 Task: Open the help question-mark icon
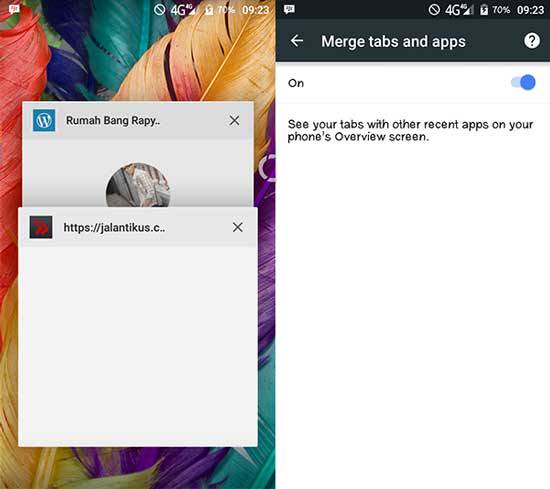532,41
